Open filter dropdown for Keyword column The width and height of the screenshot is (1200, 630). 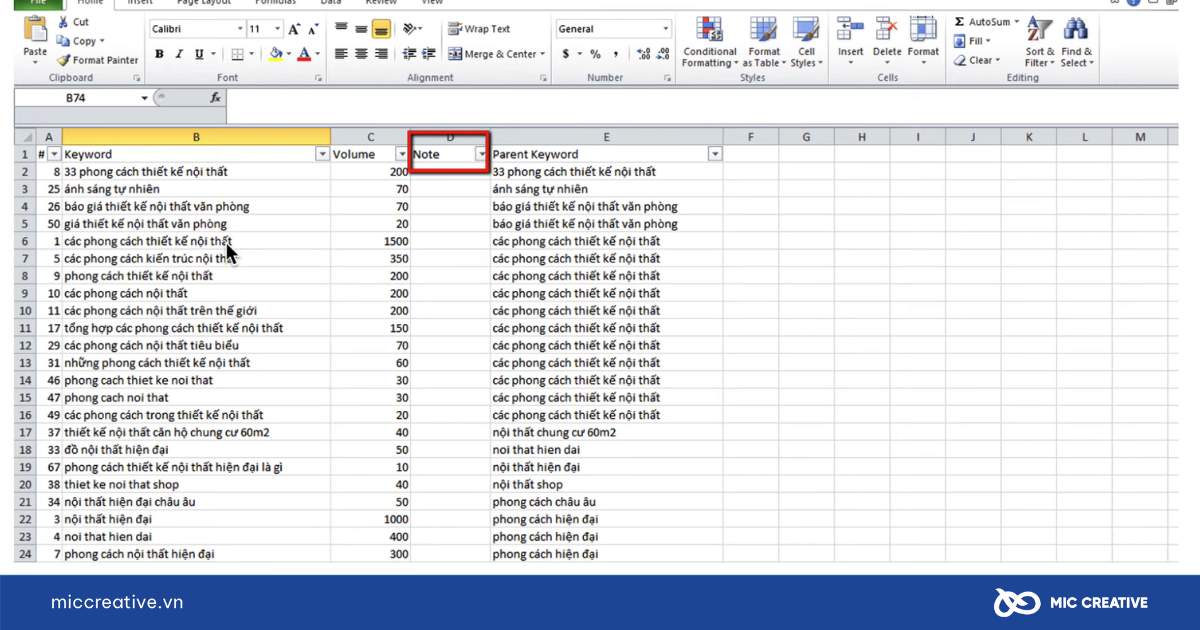[322, 154]
